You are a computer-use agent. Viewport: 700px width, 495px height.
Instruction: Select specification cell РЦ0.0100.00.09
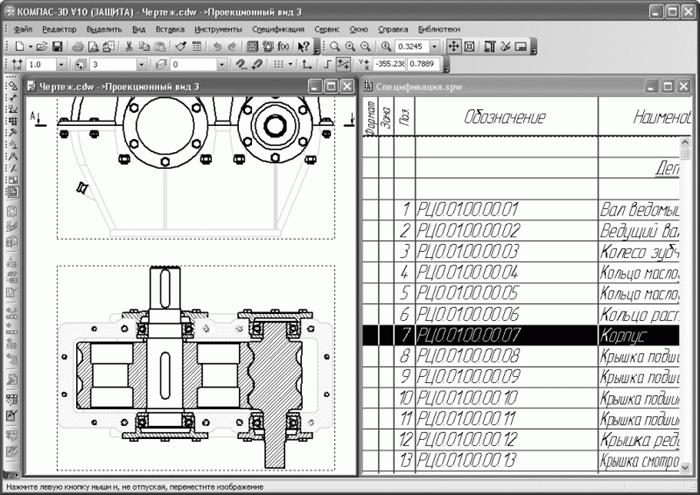click(x=507, y=377)
